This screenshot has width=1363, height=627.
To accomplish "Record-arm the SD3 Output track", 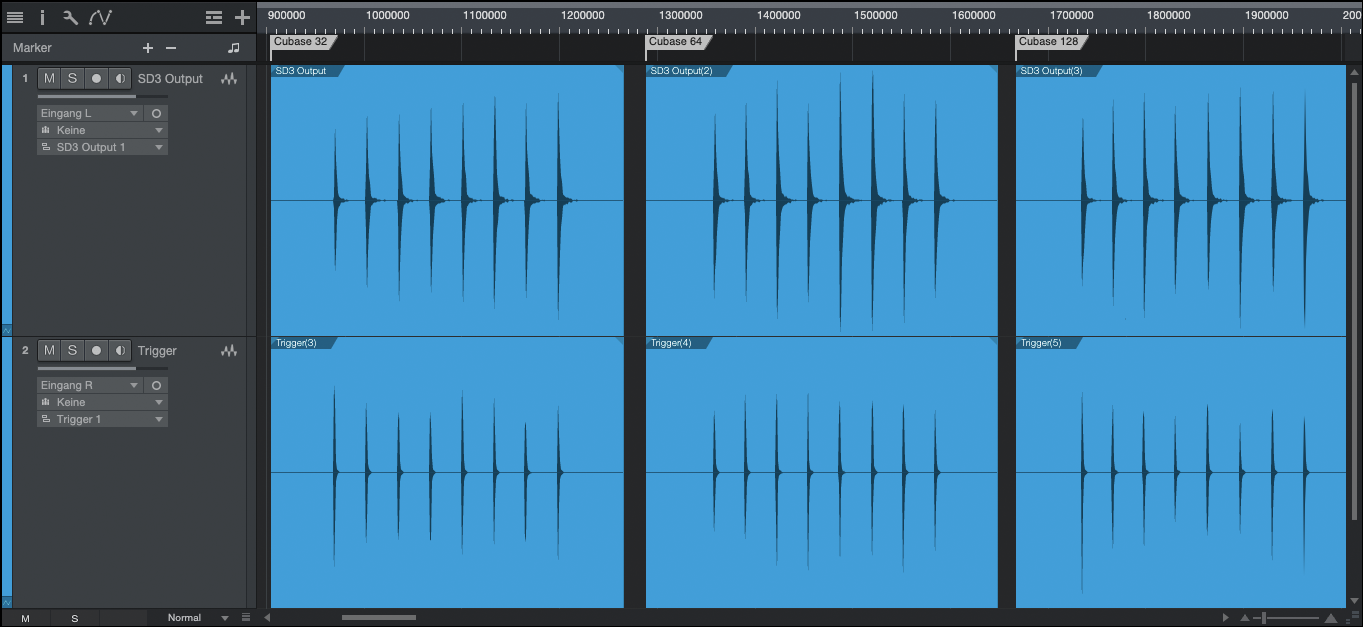I will click(x=96, y=79).
